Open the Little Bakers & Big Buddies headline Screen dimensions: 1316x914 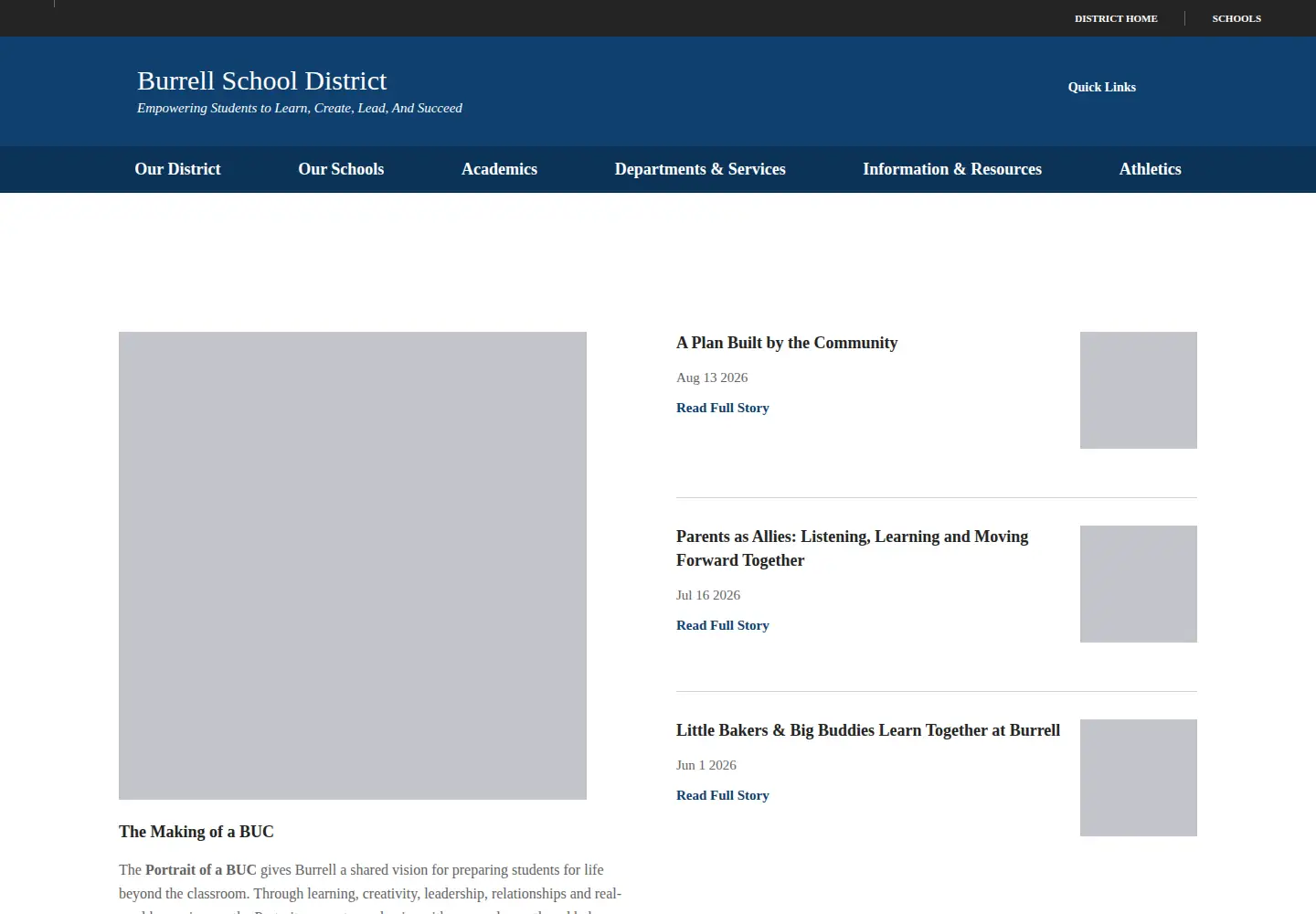point(868,730)
